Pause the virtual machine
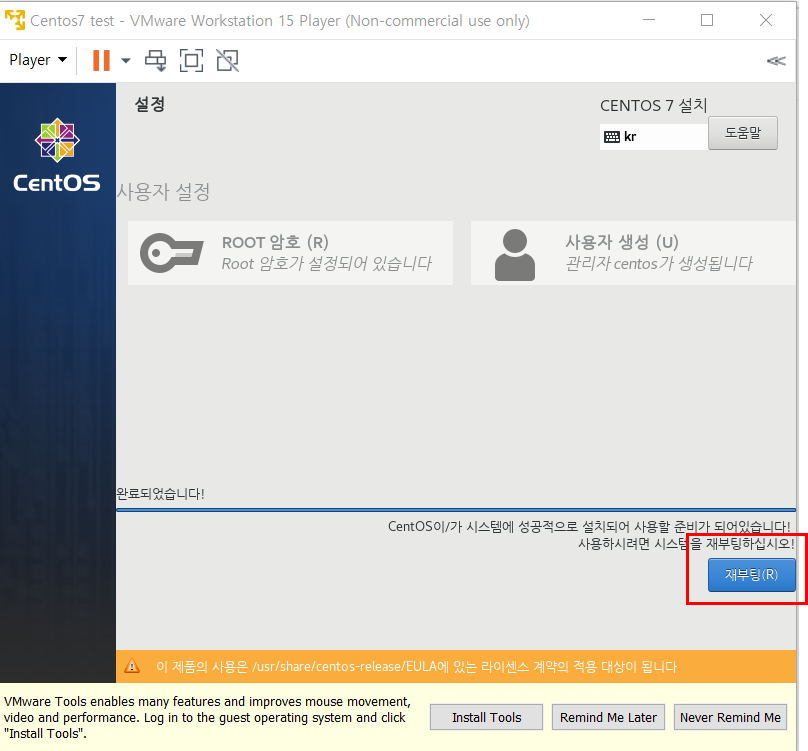This screenshot has width=808, height=751. coord(102,60)
